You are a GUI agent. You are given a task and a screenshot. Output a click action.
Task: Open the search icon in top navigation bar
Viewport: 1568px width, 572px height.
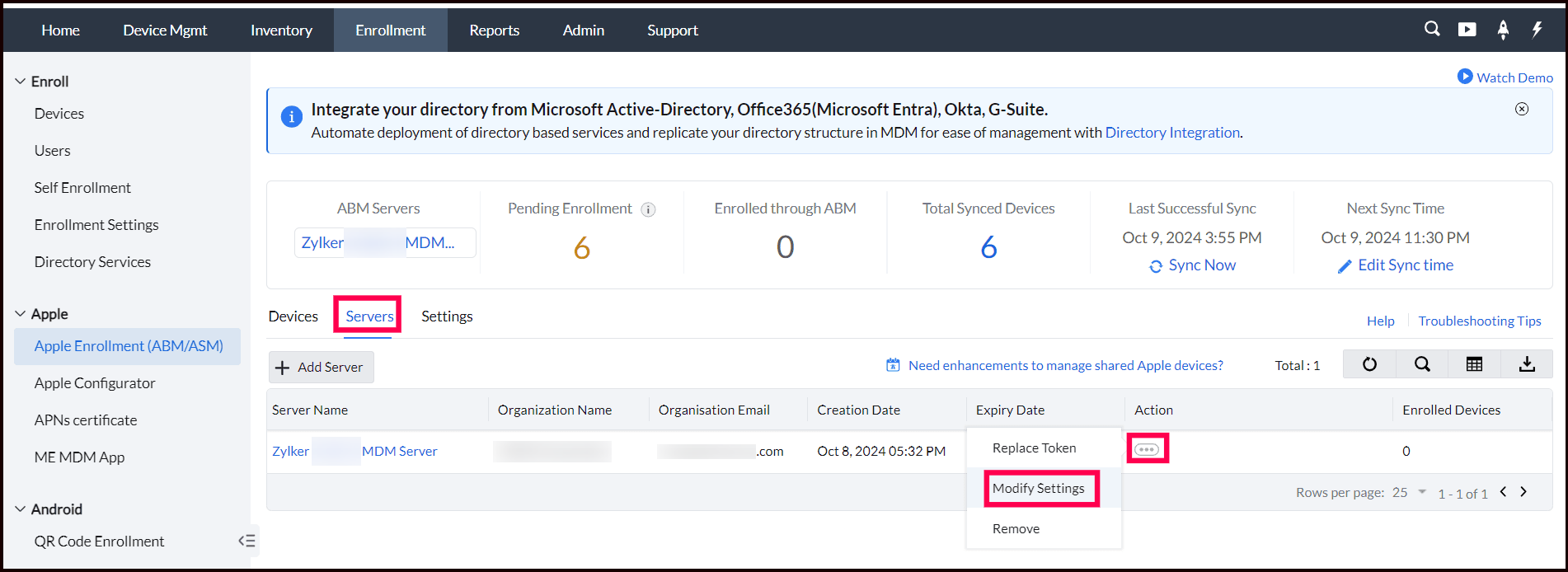[1432, 30]
